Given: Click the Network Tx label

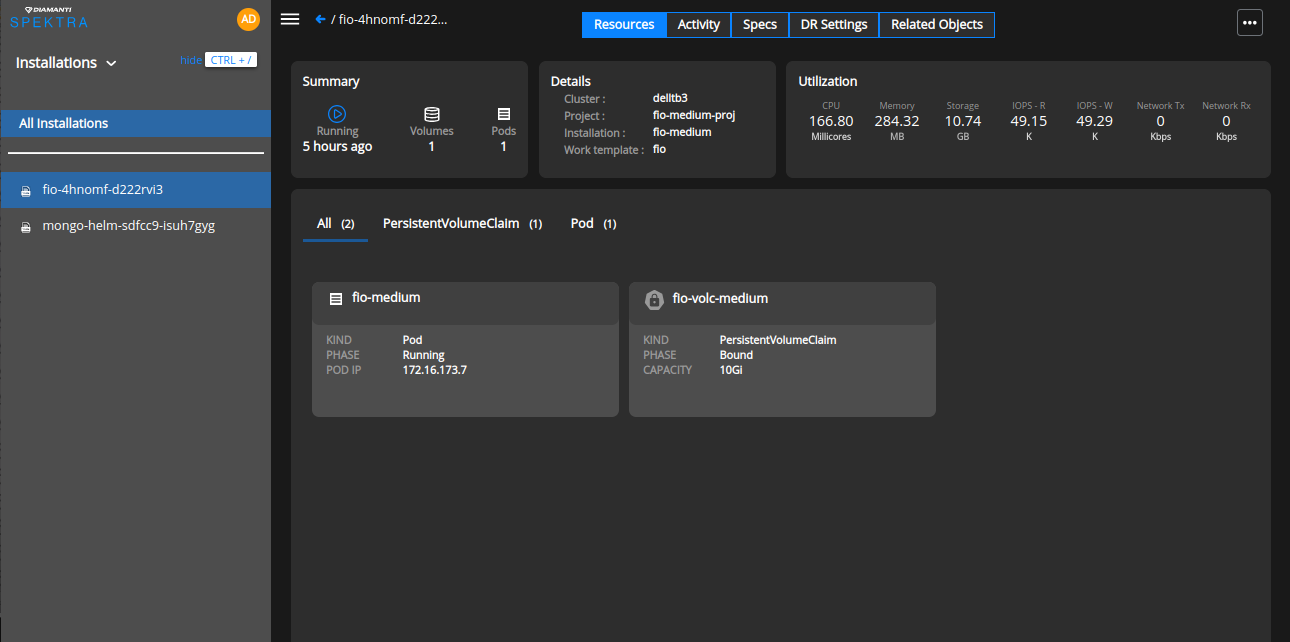Looking at the screenshot, I should 1160,105.
